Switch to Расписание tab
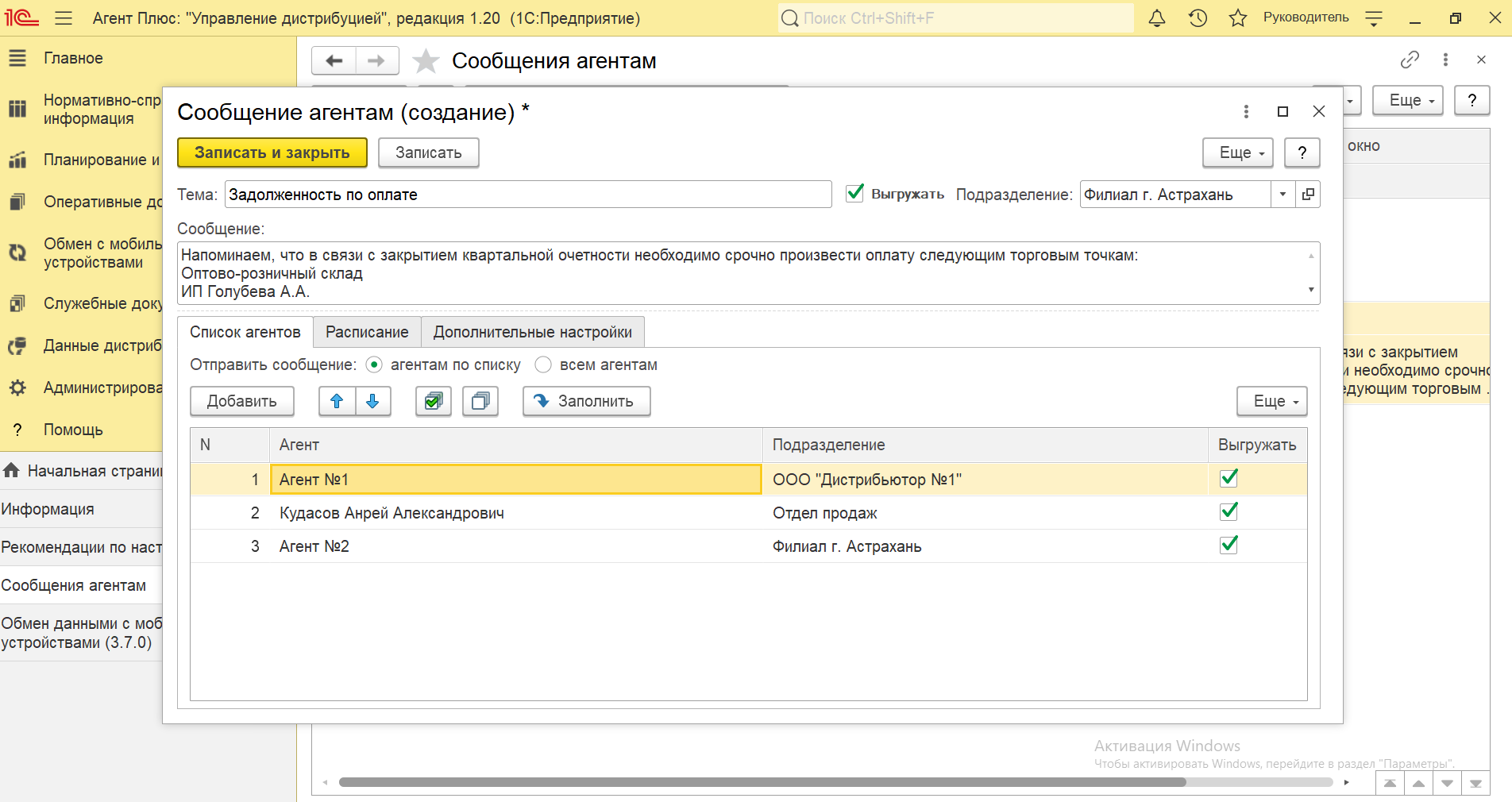Viewport: 1512px width, 802px height. coord(367,332)
